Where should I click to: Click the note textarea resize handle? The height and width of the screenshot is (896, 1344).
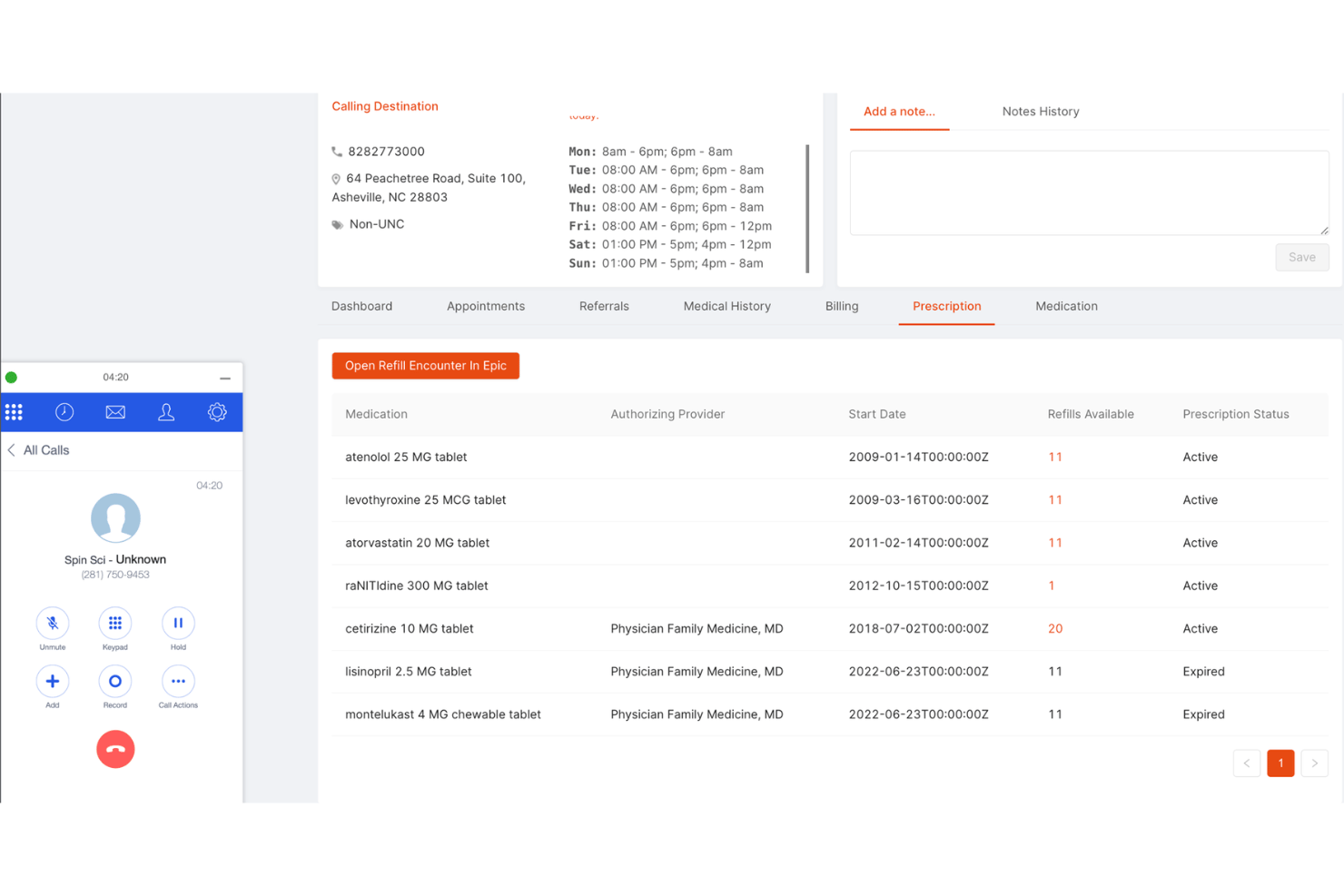1324,231
